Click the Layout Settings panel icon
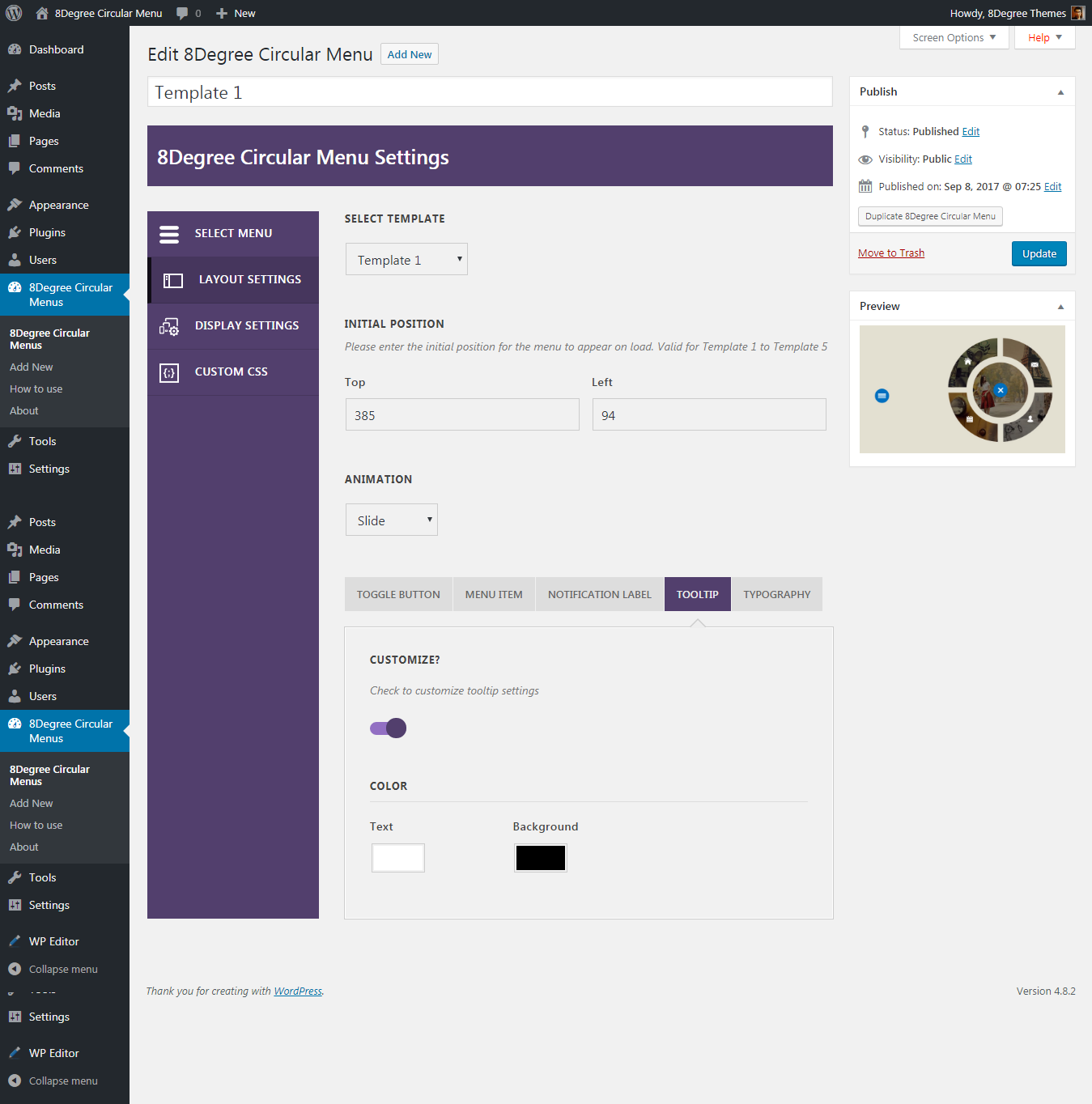 (x=173, y=280)
